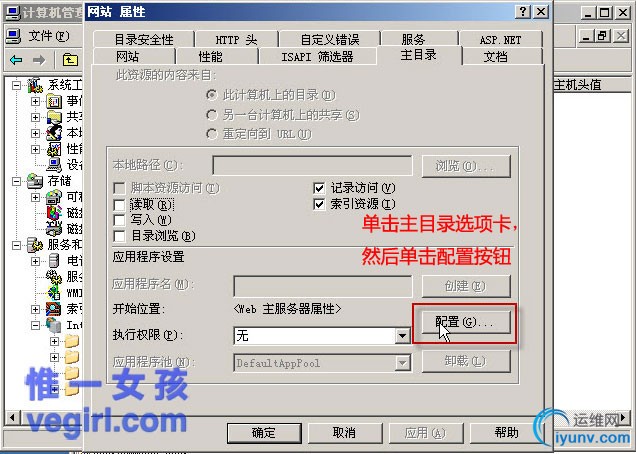Click the dialog's question mark help icon
This screenshot has width=636, height=454.
[x=523, y=11]
